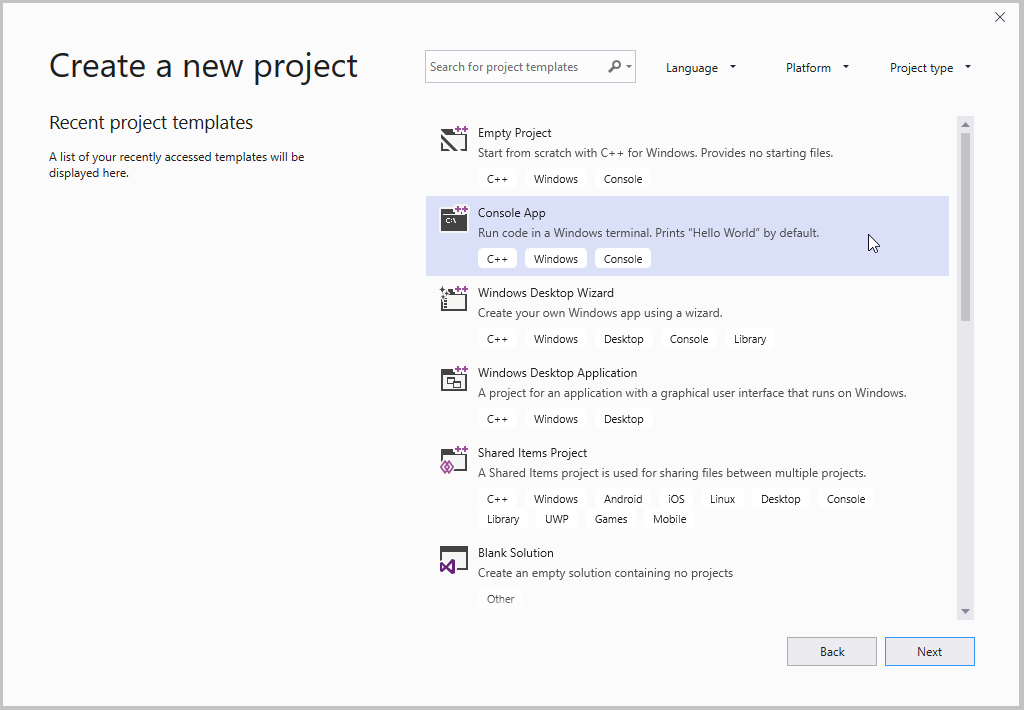The image size is (1024, 710).
Task: Open the search history dropdown arrow
Action: coord(627,66)
